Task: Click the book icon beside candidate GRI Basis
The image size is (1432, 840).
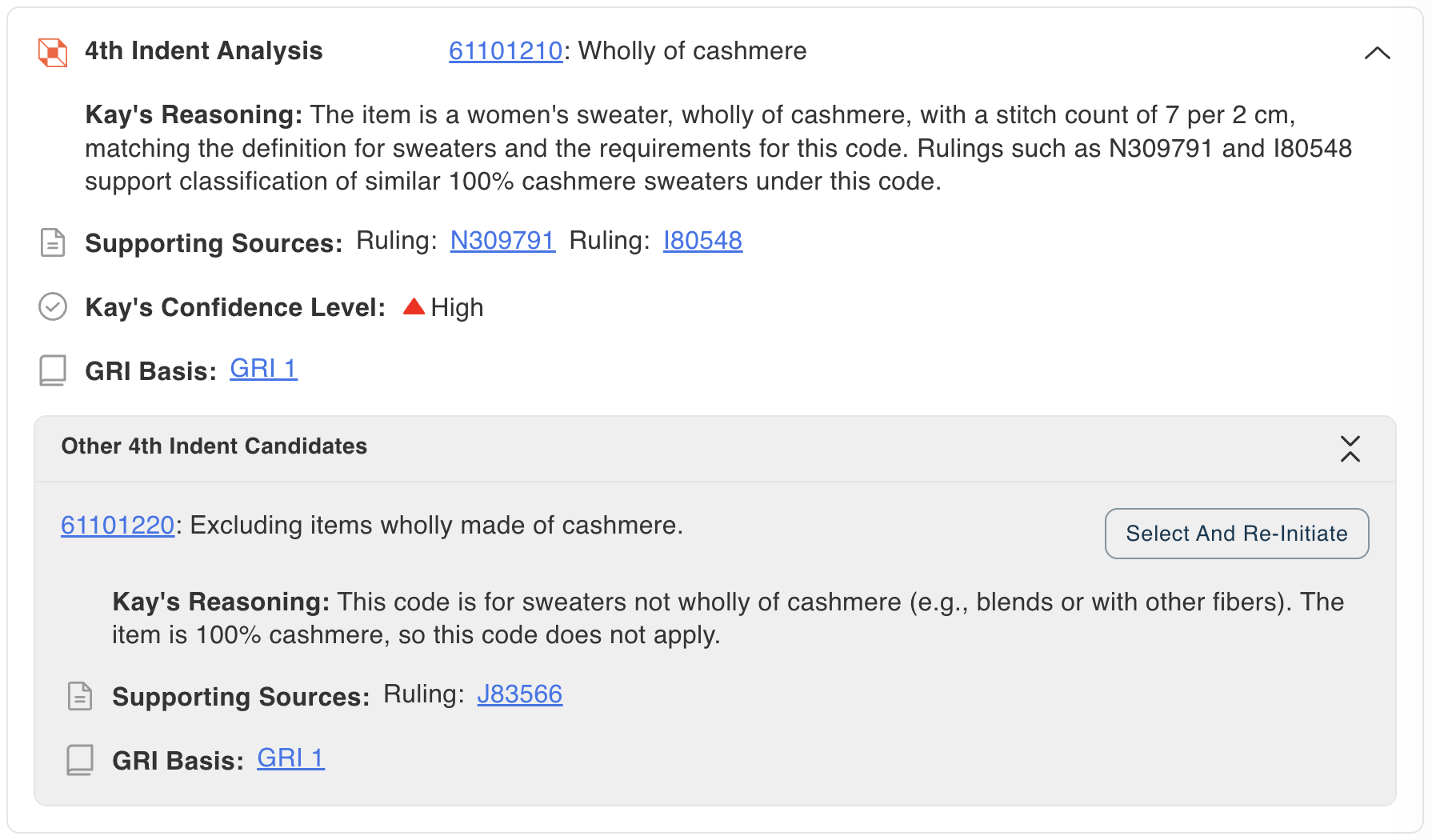Action: [80, 760]
